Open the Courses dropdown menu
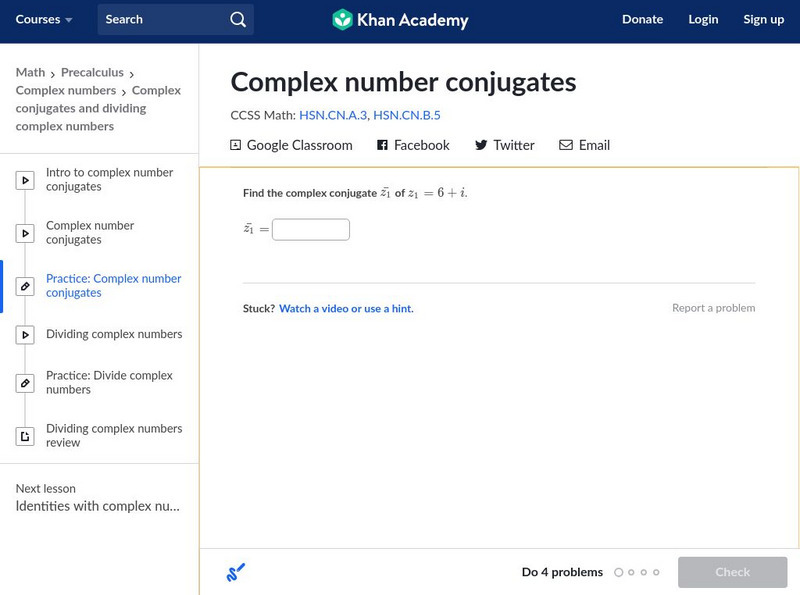This screenshot has height=595, width=800. click(x=44, y=20)
